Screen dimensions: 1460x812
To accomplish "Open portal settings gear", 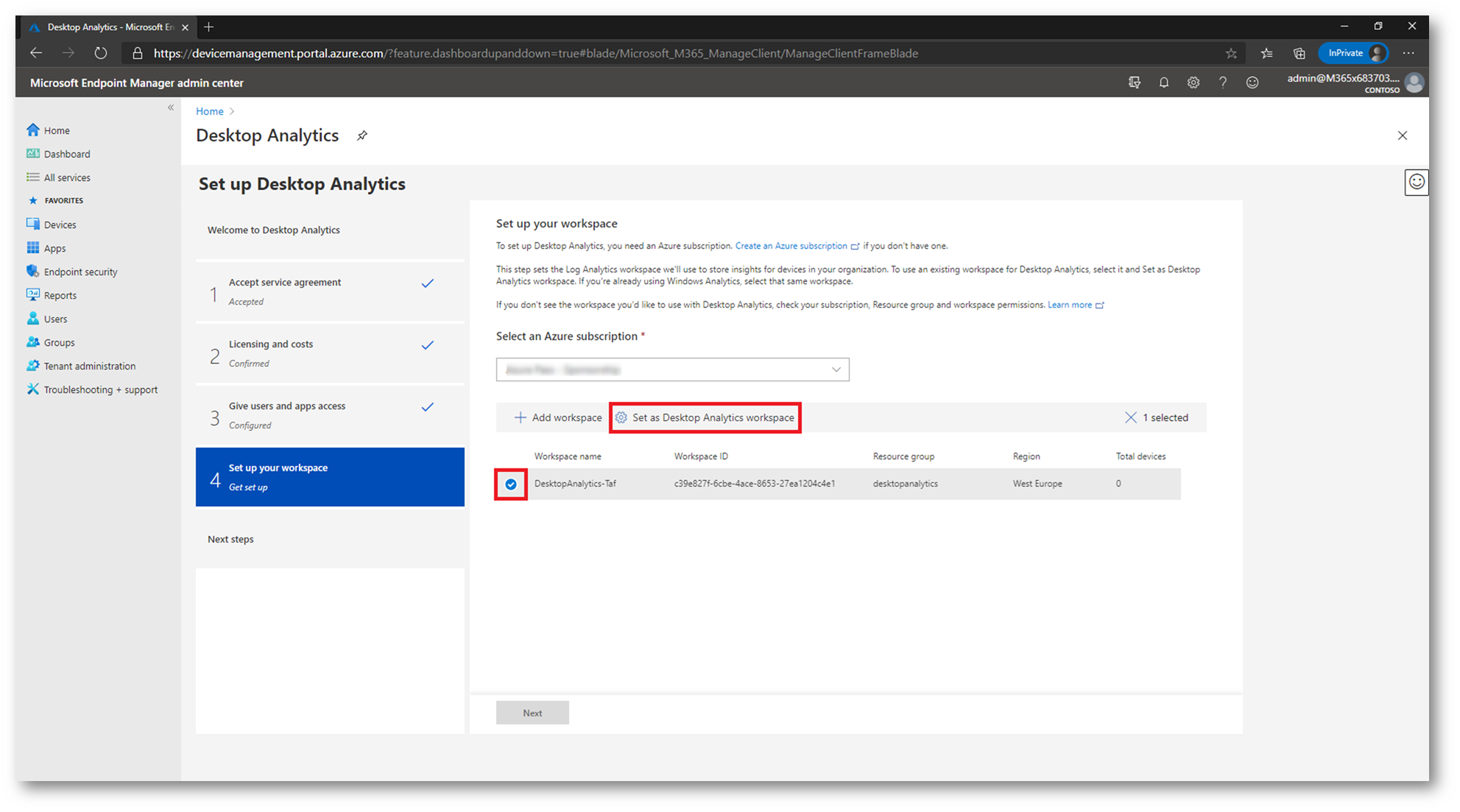I will coord(1193,82).
